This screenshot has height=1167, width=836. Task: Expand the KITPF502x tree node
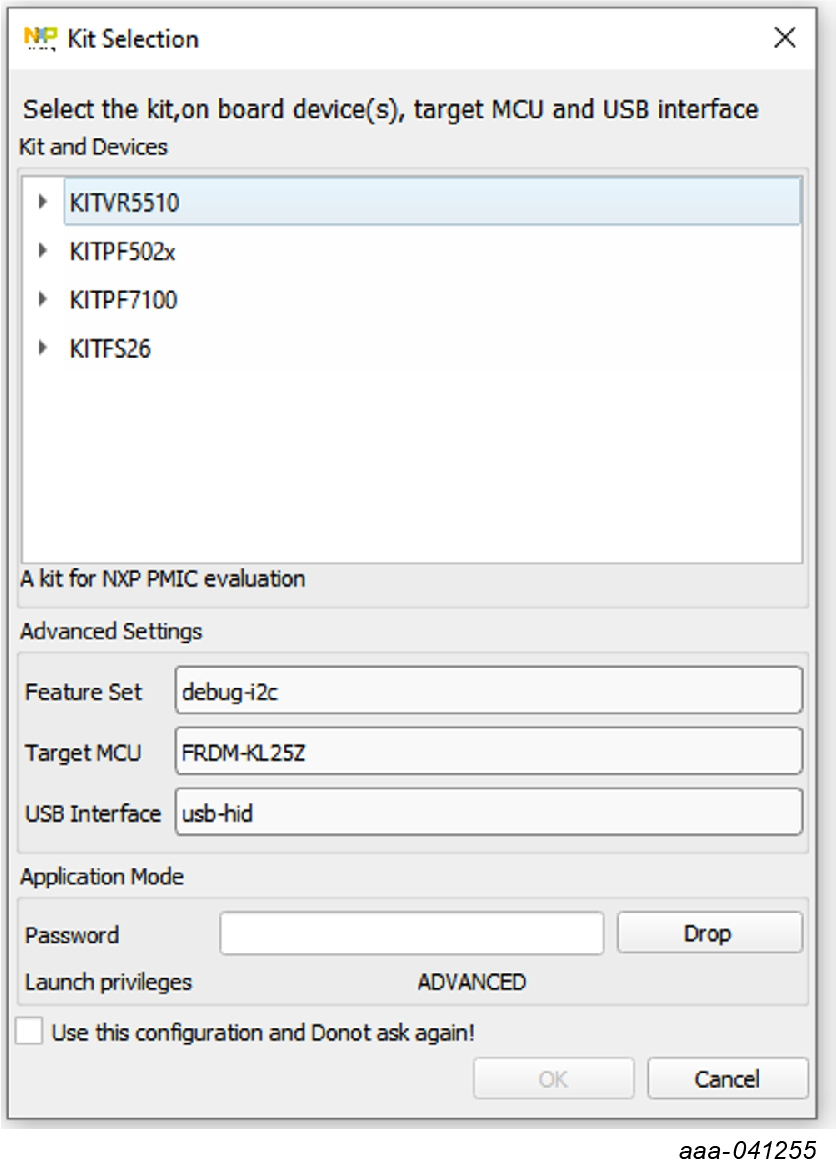(43, 251)
